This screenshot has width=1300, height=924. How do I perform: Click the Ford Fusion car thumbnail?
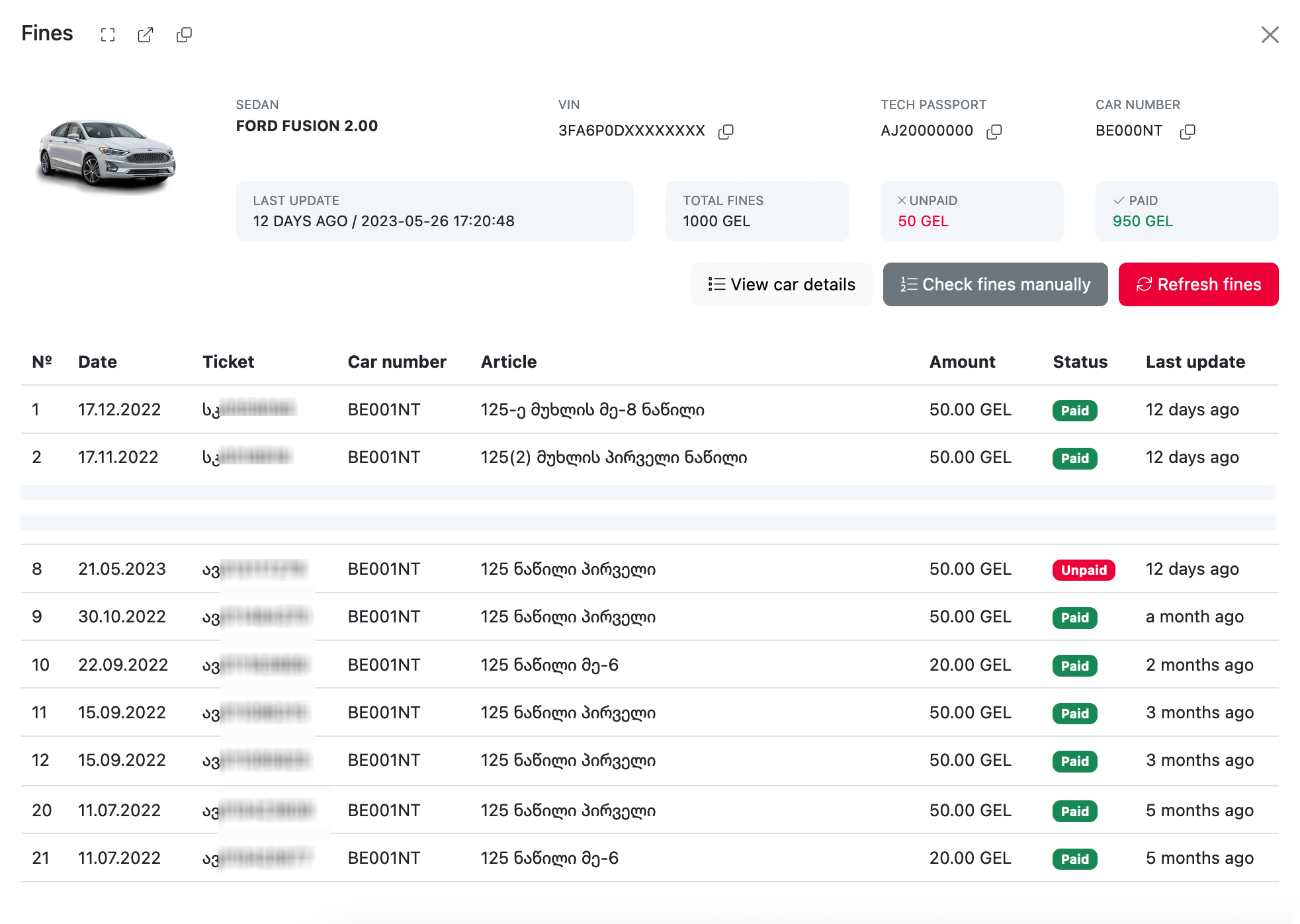[107, 155]
